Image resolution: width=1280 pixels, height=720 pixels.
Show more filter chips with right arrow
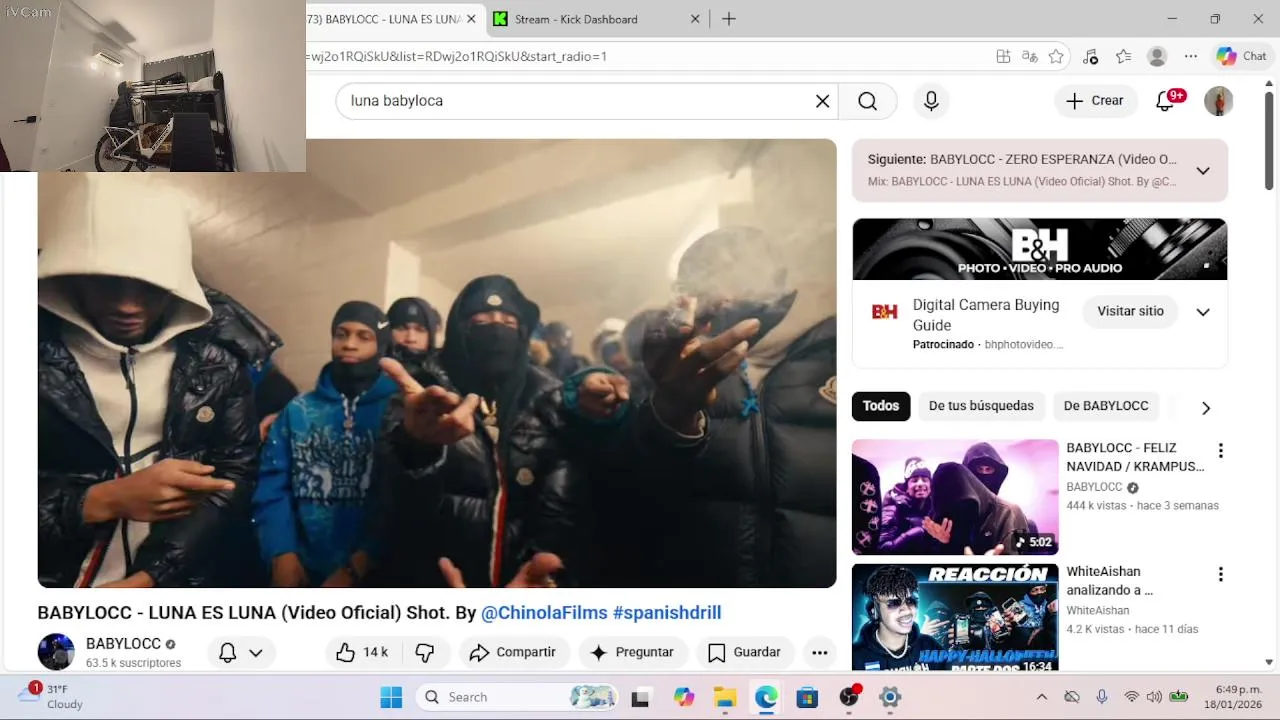(x=1206, y=407)
